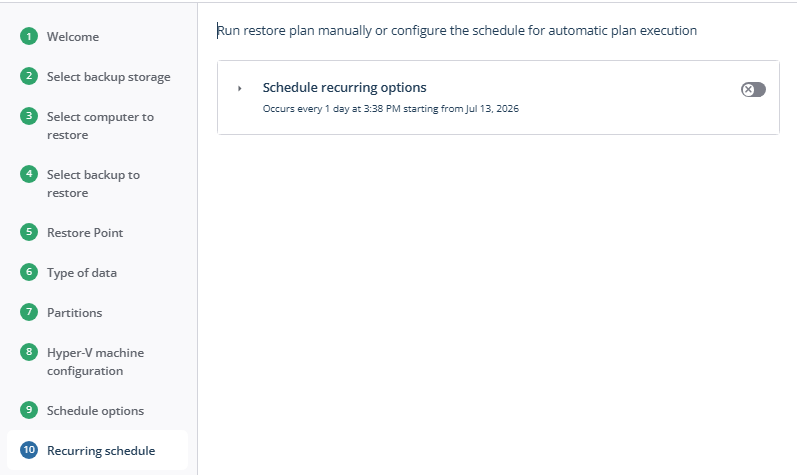Image resolution: width=797 pixels, height=475 pixels.
Task: Expand the Schedule recurring options arrow
Action: click(x=239, y=88)
